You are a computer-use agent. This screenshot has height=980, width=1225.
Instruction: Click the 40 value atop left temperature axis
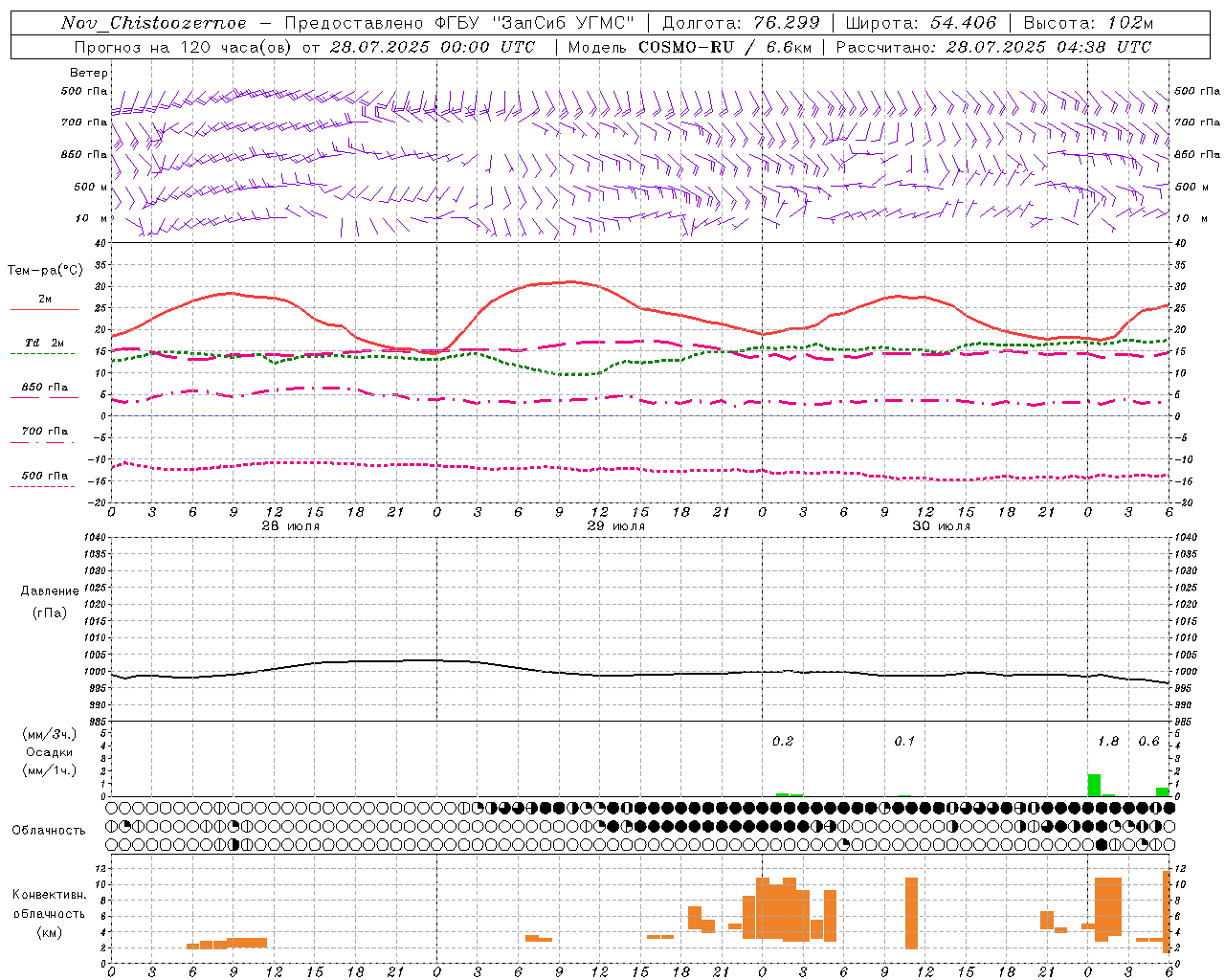click(x=101, y=243)
